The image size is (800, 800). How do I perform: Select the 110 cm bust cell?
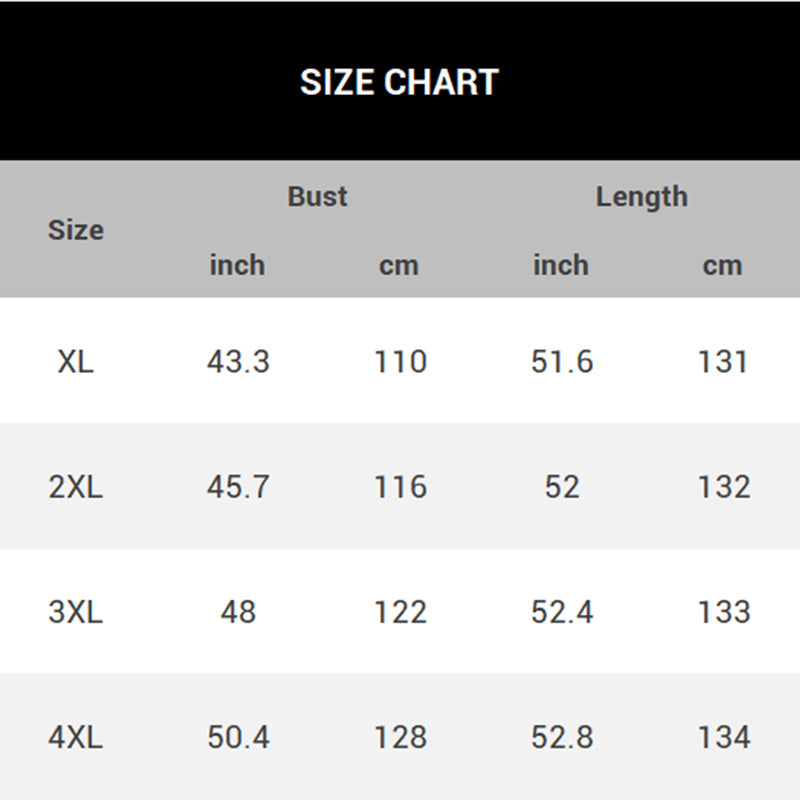(400, 361)
